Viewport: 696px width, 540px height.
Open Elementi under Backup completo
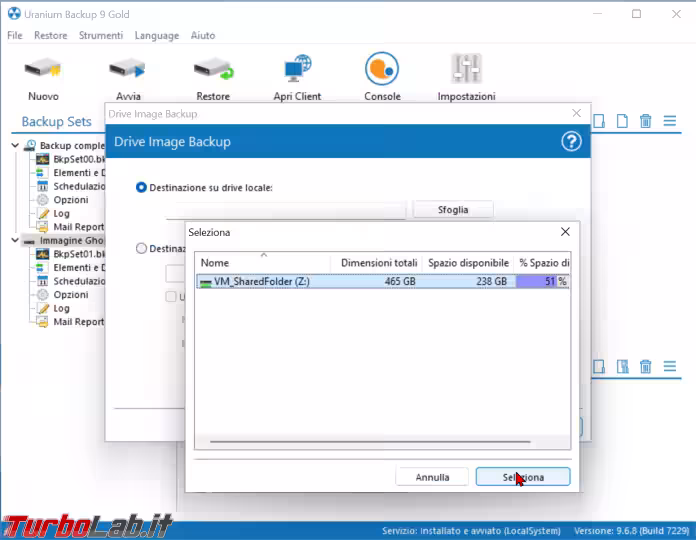[x=71, y=173]
